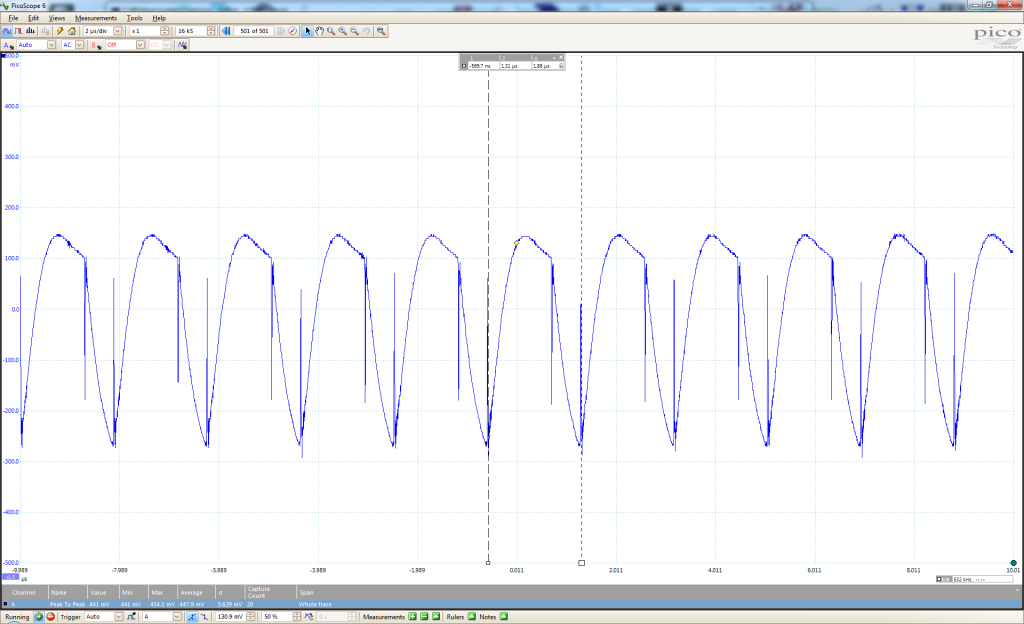Click the Auto Setup lightning icon
Viewport: 1024px width, 624px height.
pyautogui.click(x=60, y=31)
